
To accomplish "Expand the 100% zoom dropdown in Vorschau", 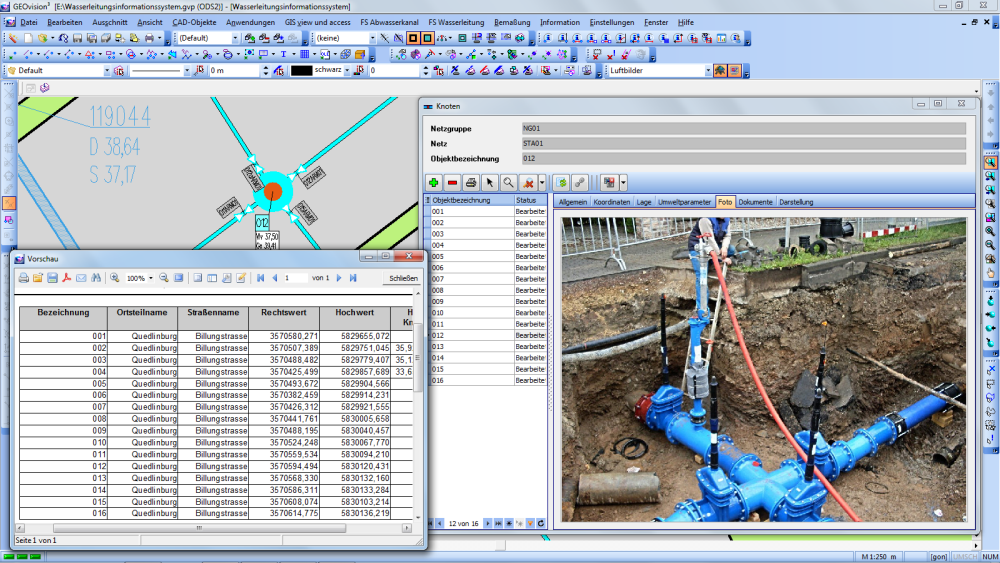I will click(152, 278).
